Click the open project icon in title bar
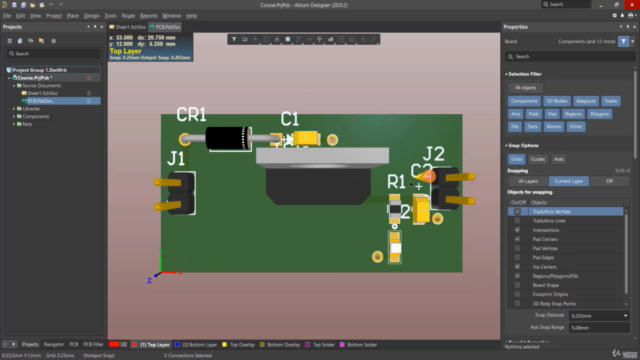Screen dimensions: 640x360 pos(42,5)
